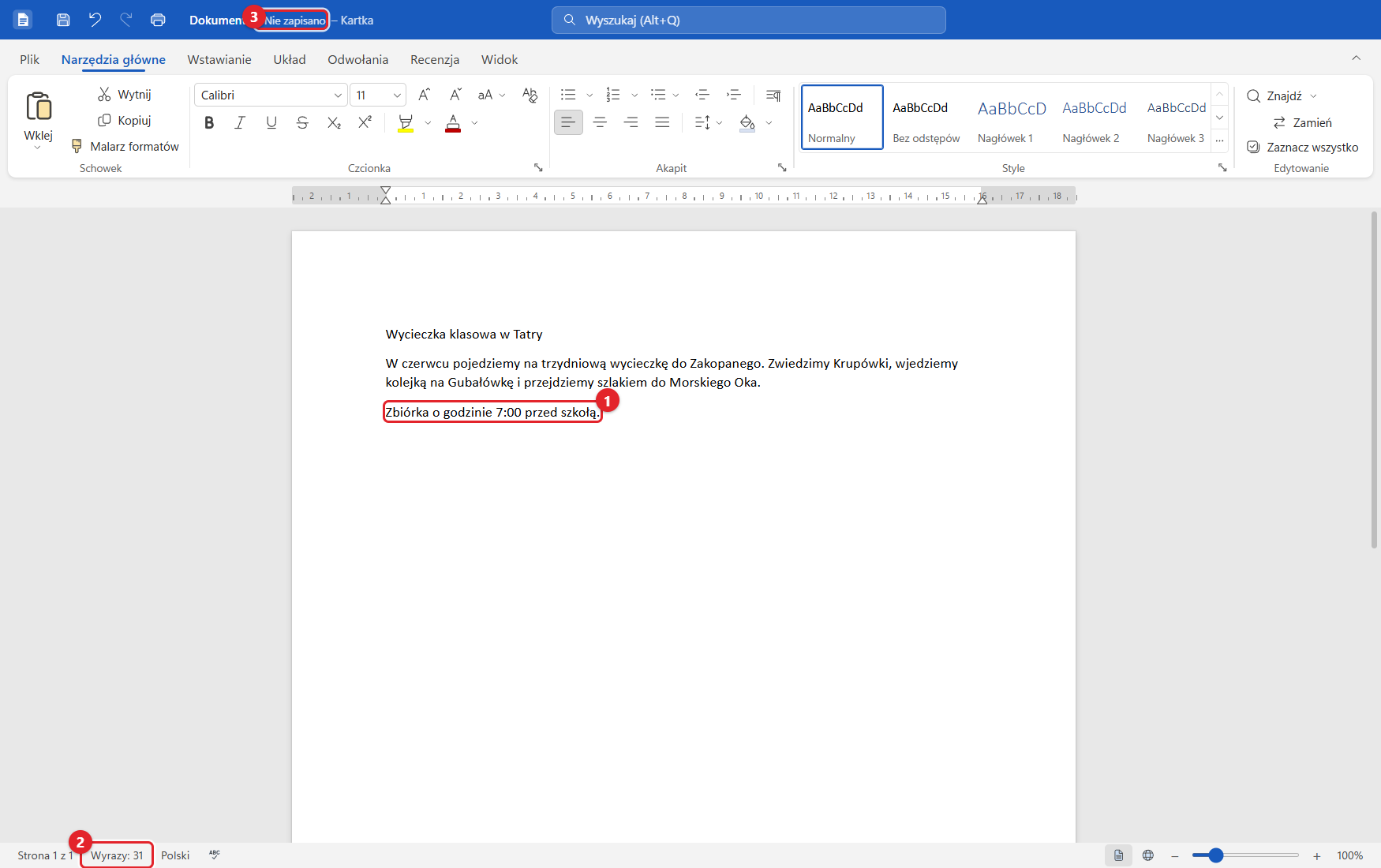Click the Print icon in title bar
Image resolution: width=1381 pixels, height=868 pixels.
[158, 20]
